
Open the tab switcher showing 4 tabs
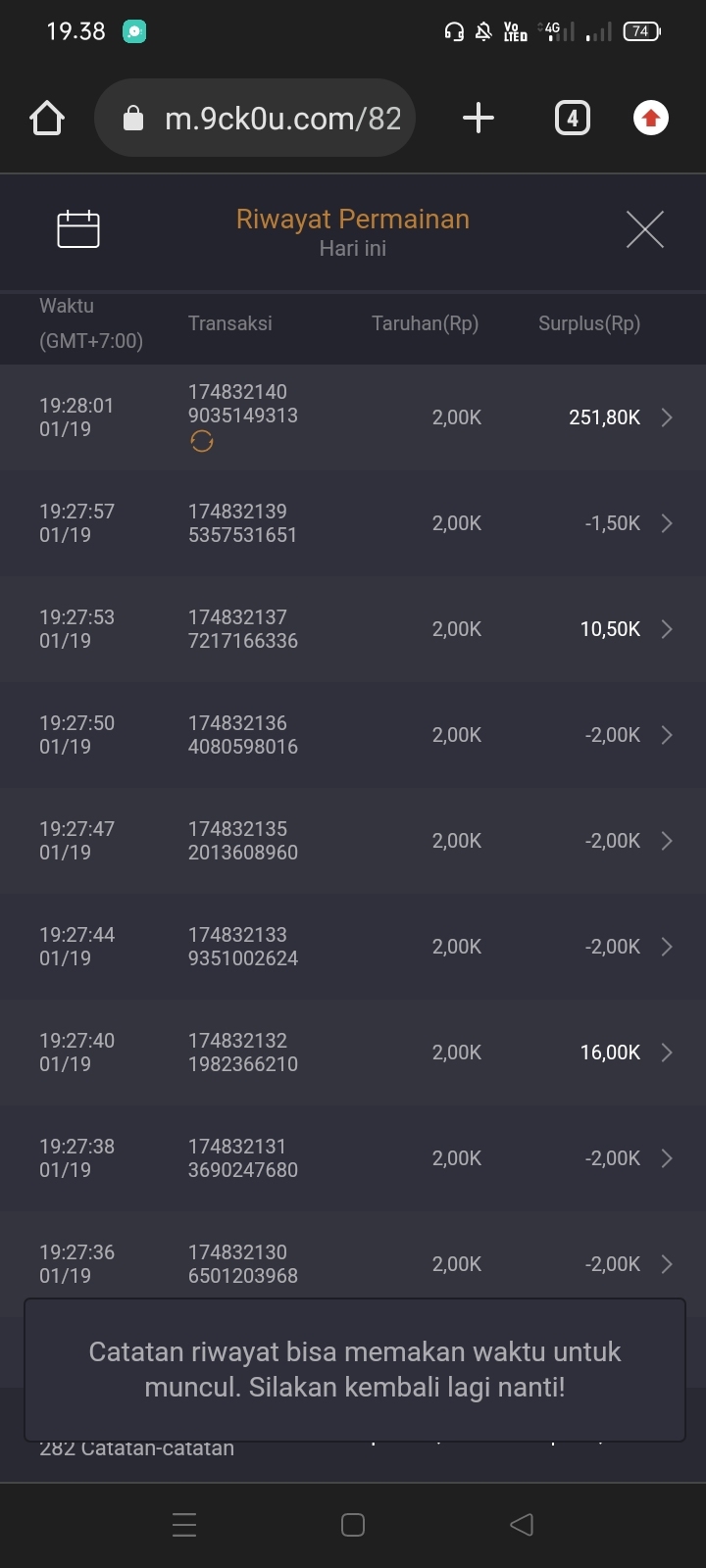(573, 119)
